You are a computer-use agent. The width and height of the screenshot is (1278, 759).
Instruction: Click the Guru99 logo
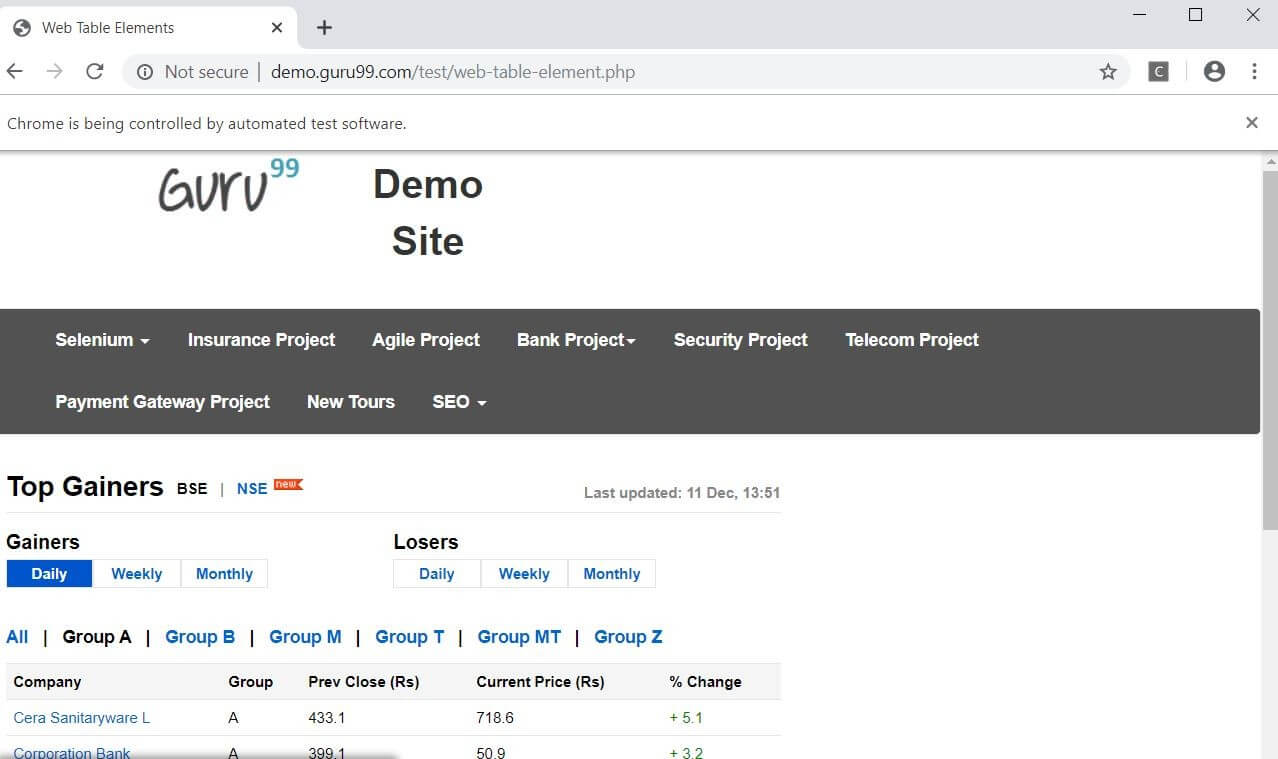pos(229,186)
